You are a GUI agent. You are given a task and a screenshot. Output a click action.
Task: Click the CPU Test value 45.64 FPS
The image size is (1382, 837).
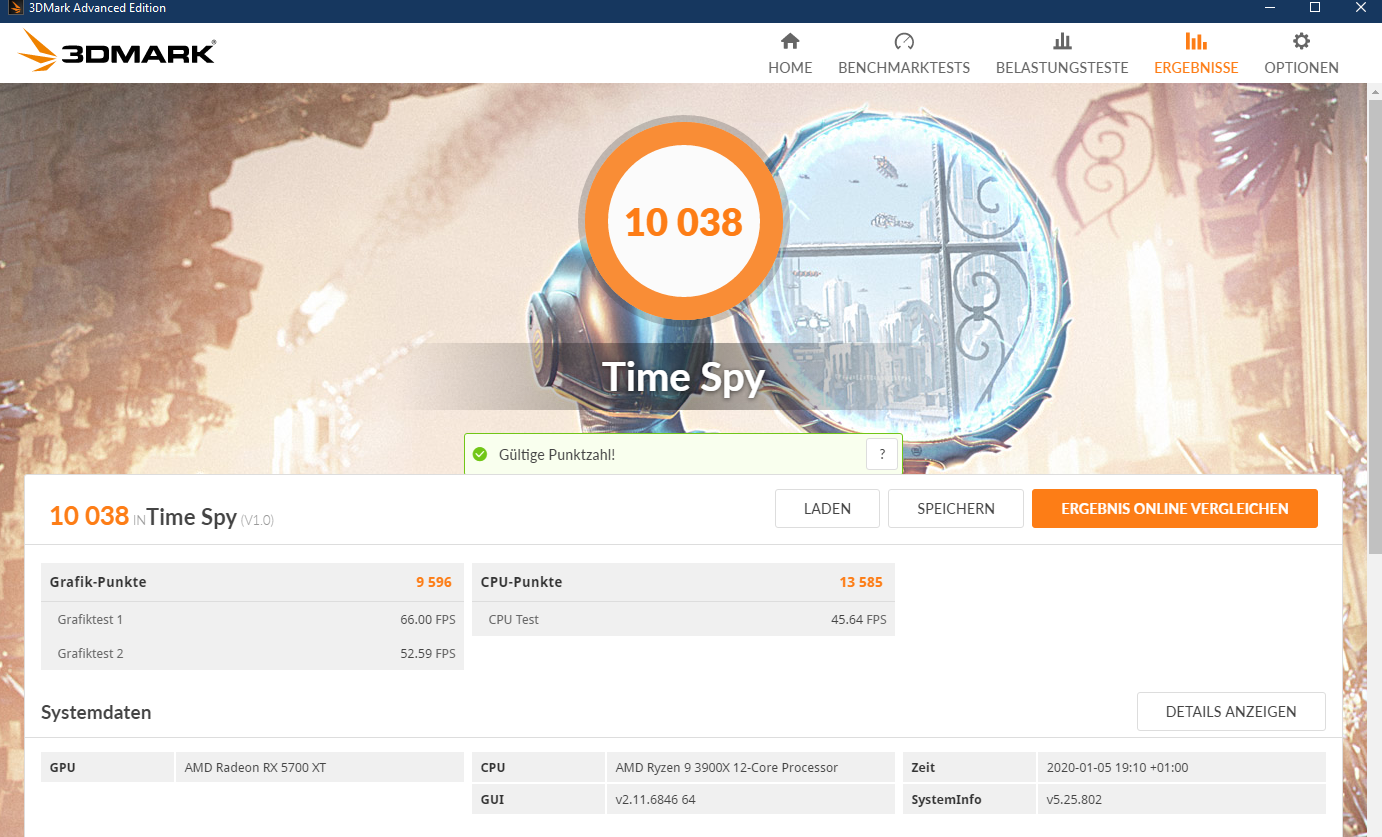pos(859,620)
